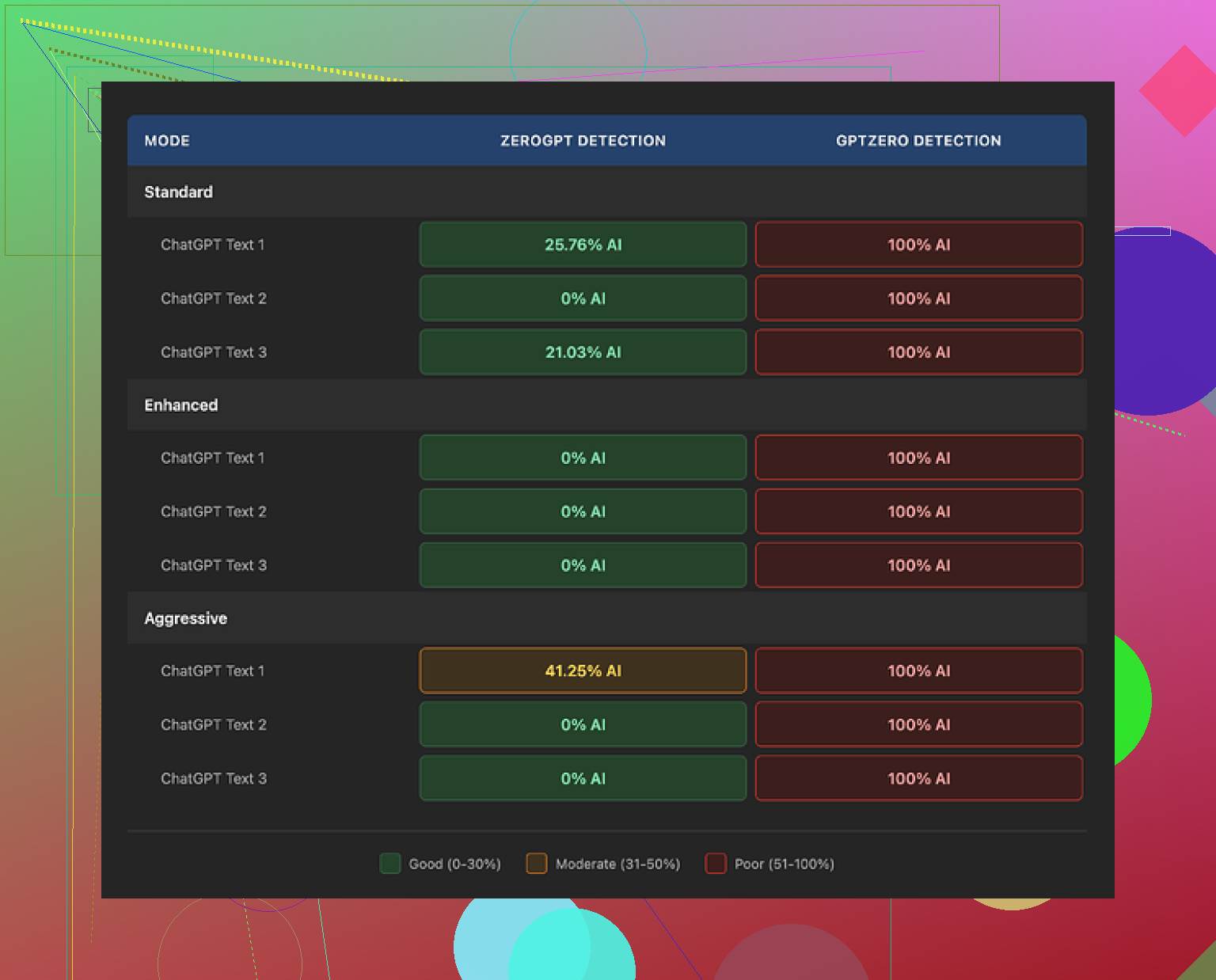Click the yellow 41.25% AI result cell
The image size is (1216, 980).
[583, 670]
